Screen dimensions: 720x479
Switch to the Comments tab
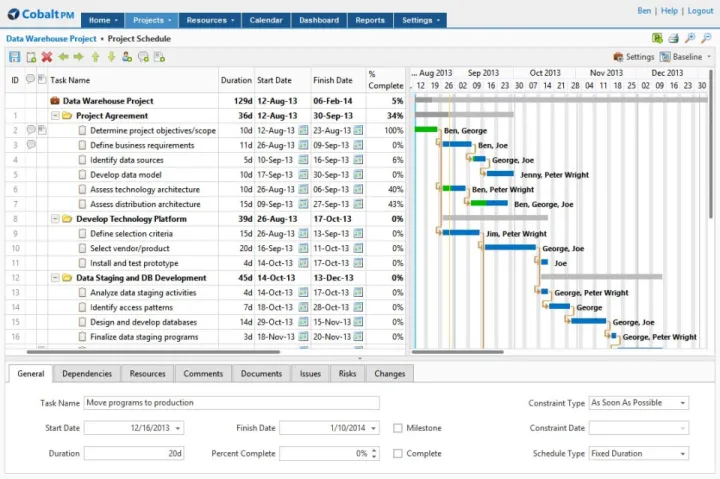(x=203, y=374)
